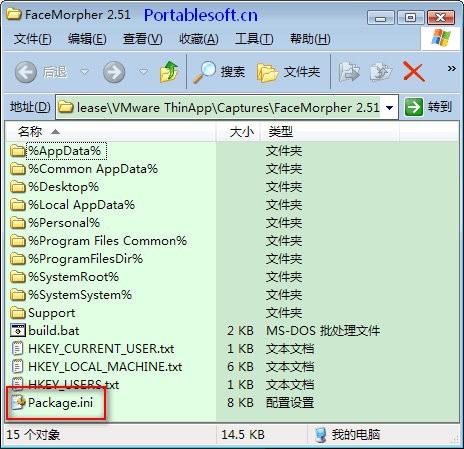Open the 工具(T) menu
Viewport: 464px width, 449px height.
coord(254,39)
